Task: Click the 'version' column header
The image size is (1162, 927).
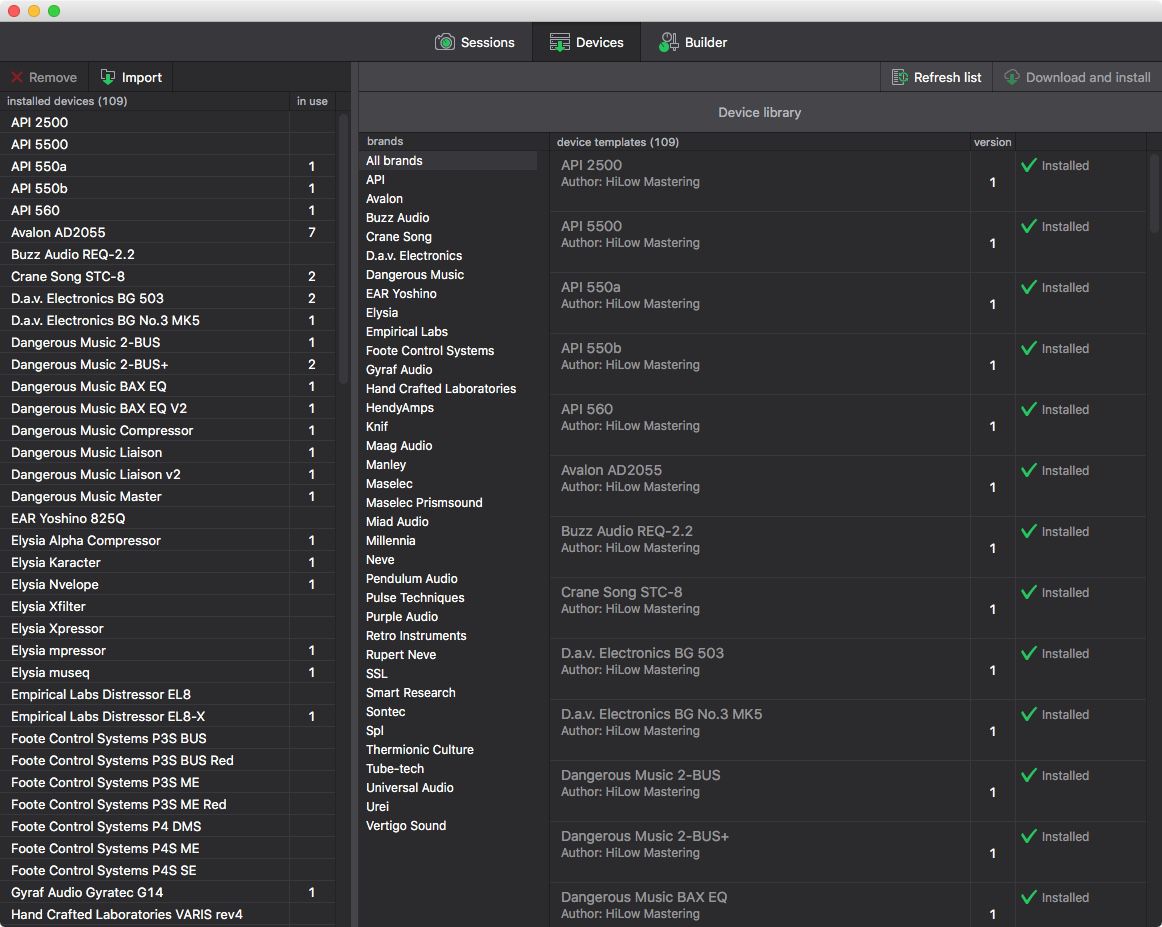Action: 992,142
